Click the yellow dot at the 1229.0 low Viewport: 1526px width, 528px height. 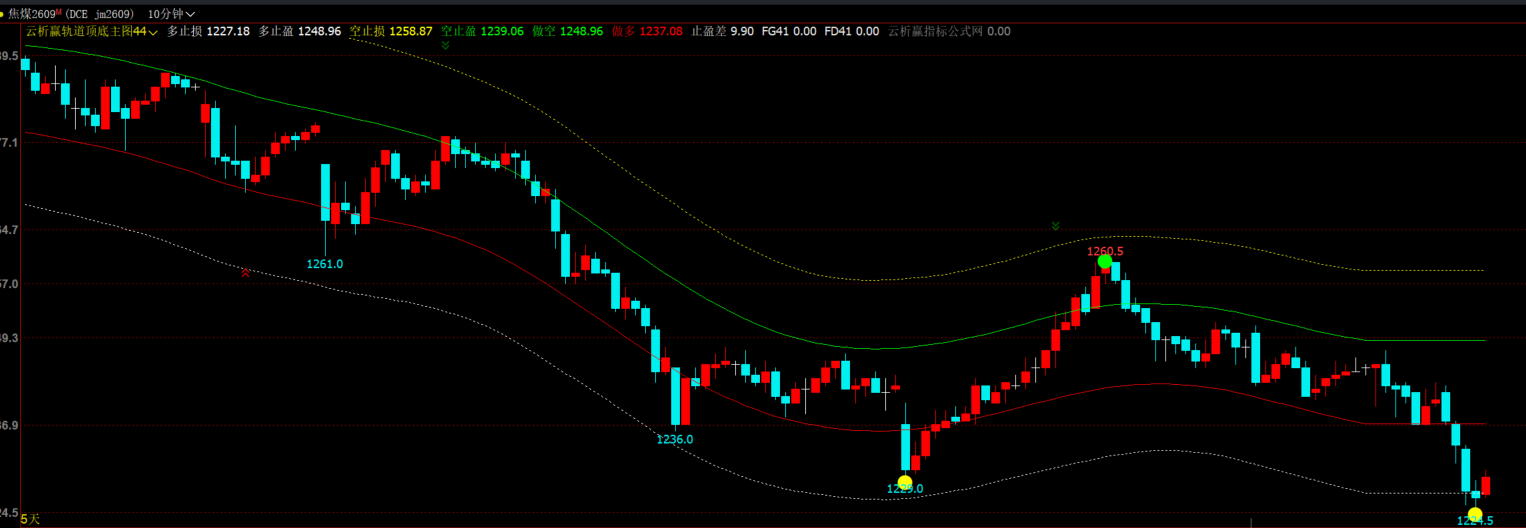click(904, 483)
